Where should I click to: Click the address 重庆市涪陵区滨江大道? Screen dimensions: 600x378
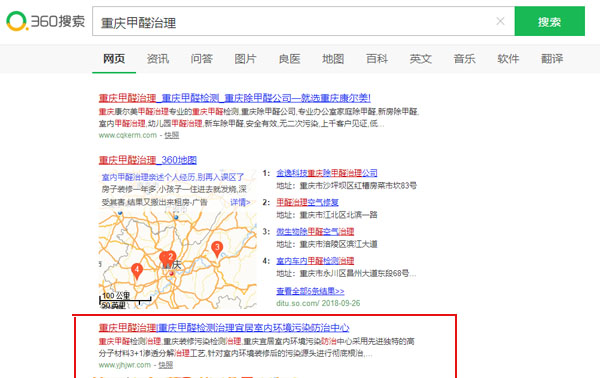[338, 244]
